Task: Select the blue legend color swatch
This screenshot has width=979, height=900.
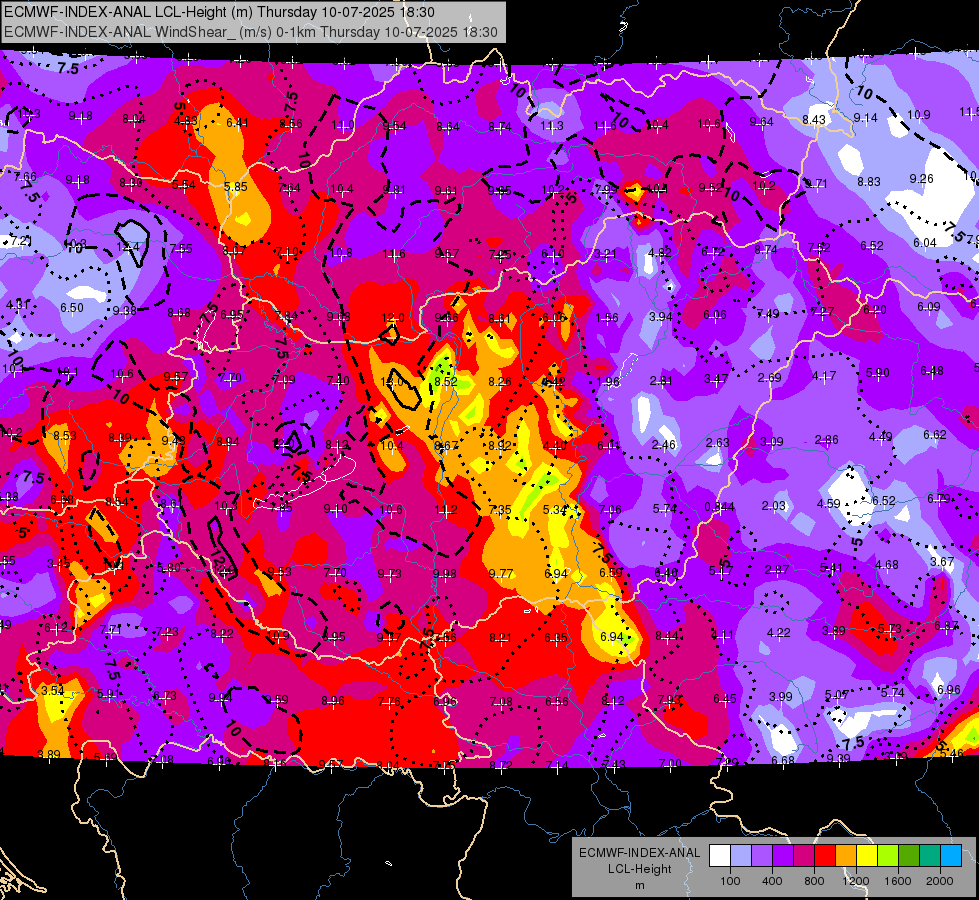Action: coord(951,856)
